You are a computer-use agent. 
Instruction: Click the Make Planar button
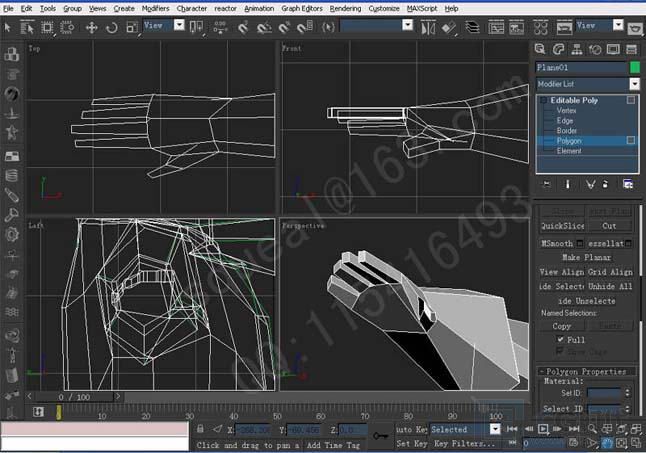[586, 257]
